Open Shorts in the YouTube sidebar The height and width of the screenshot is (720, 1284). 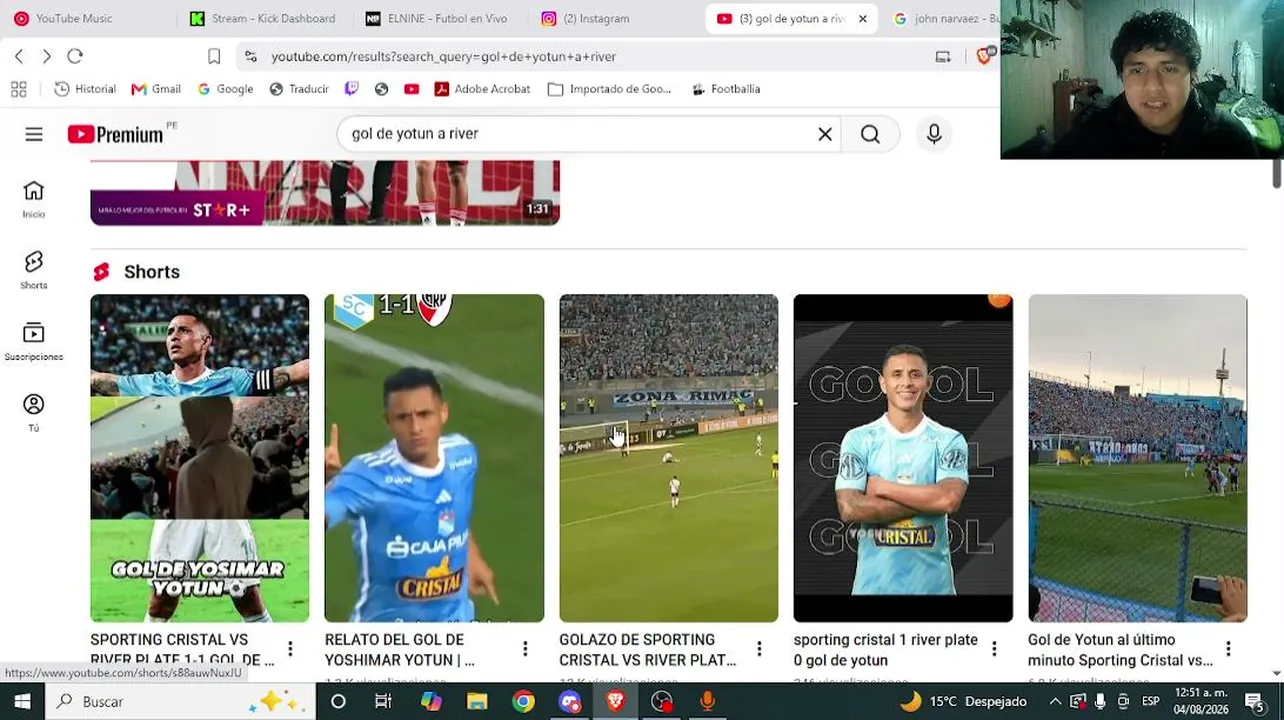[34, 270]
